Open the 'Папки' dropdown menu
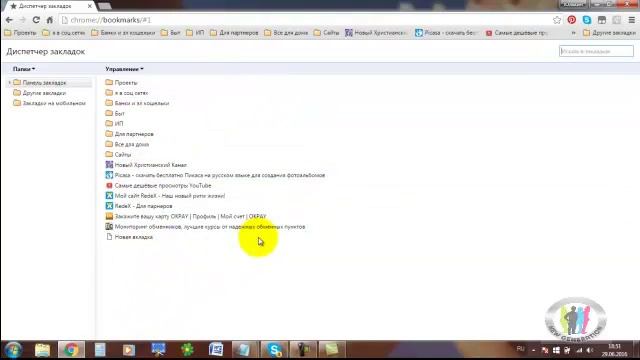 point(24,69)
